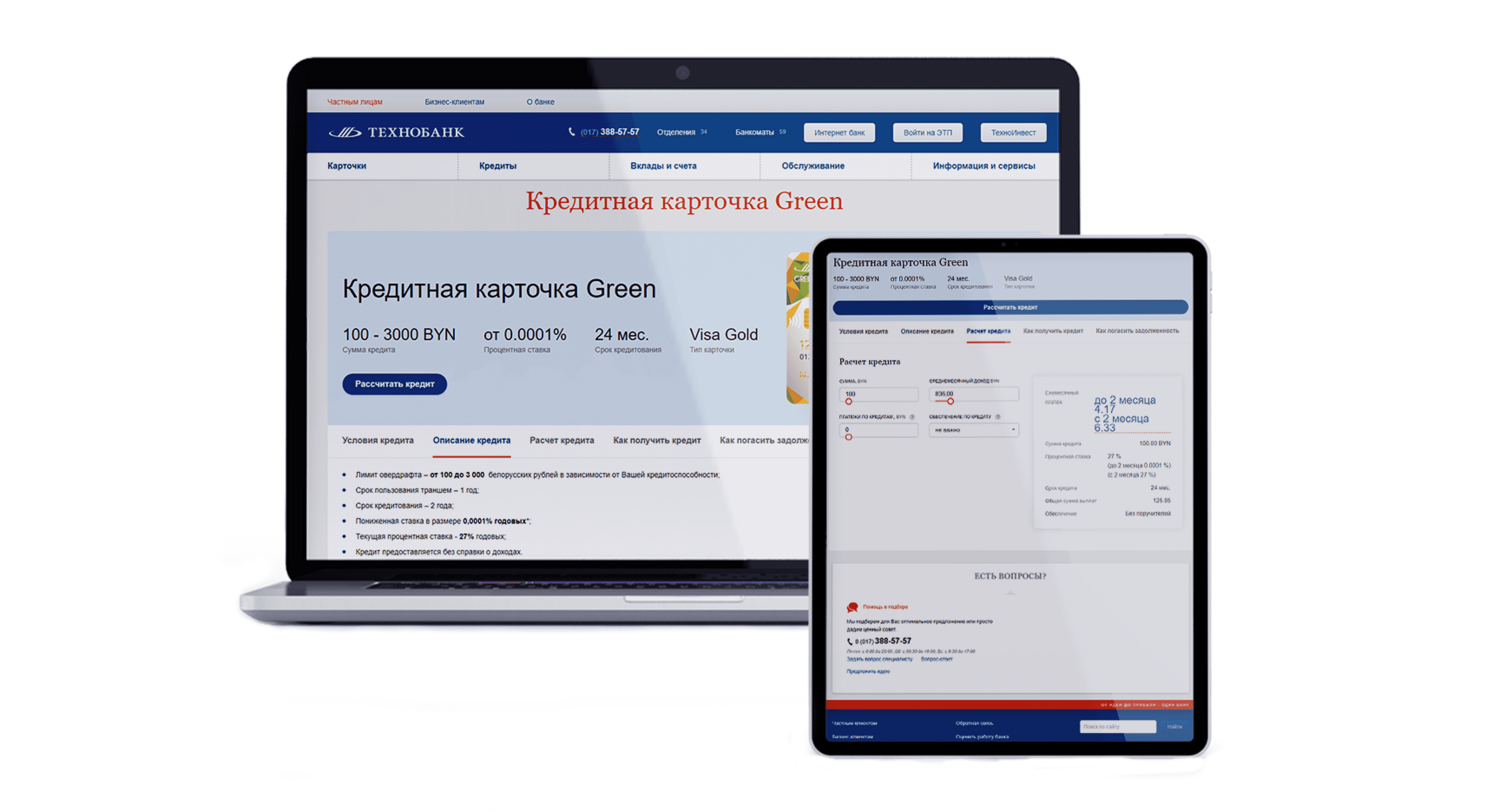Click the Платежи по кредитам input field showing 0

click(878, 430)
